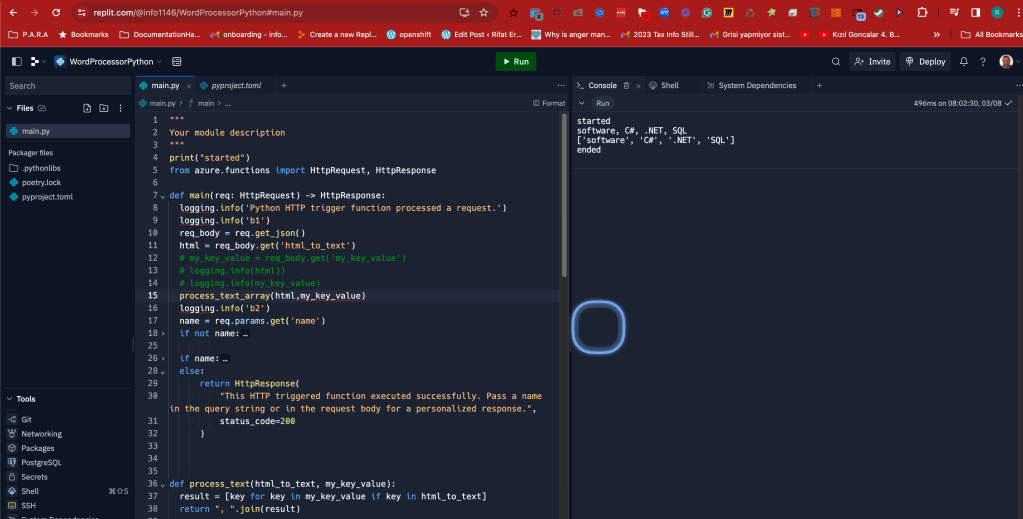The width and height of the screenshot is (1023, 519).
Task: Open the browser extensions puzzle icon
Action: pos(922,12)
